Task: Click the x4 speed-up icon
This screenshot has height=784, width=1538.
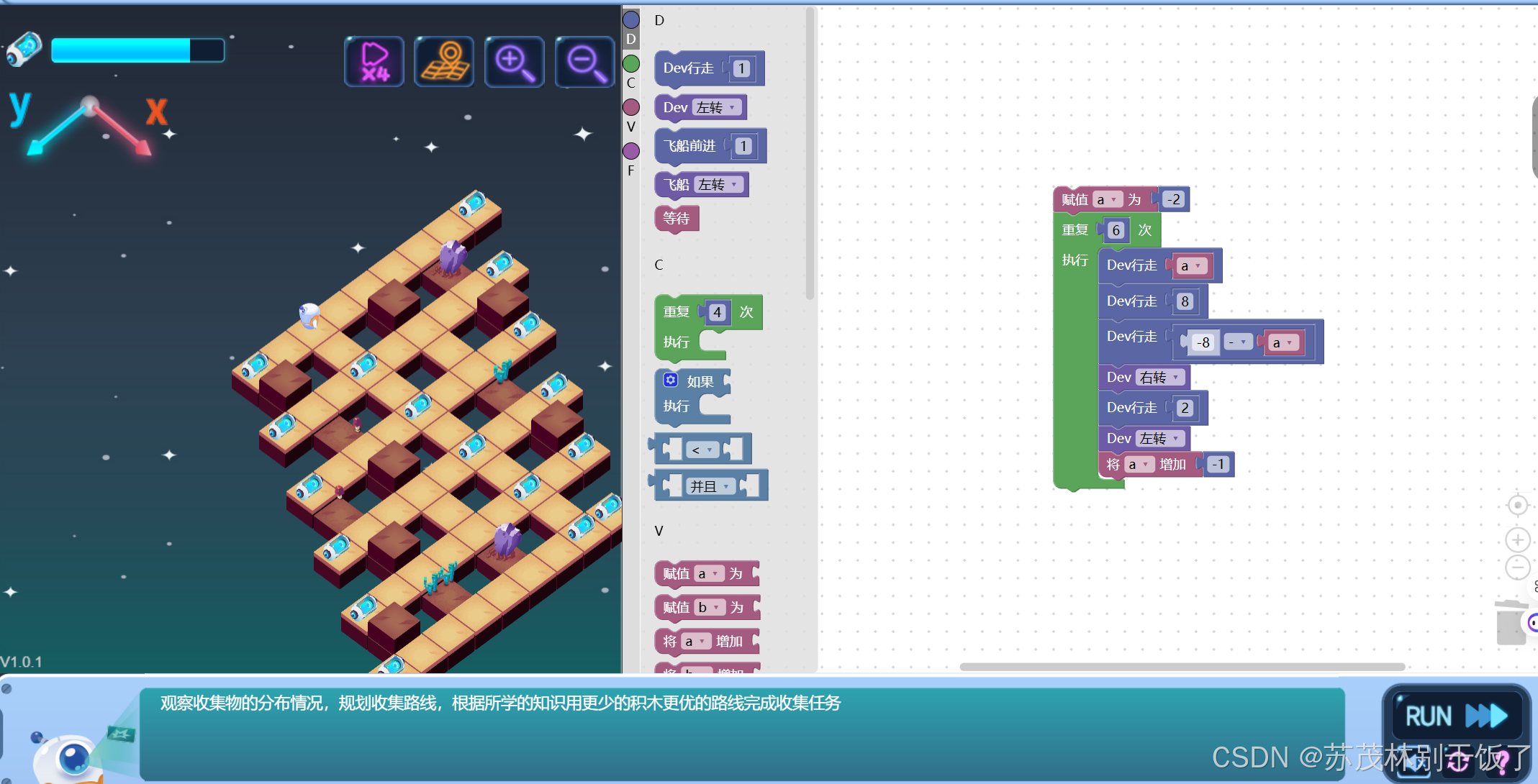Action: tap(374, 62)
